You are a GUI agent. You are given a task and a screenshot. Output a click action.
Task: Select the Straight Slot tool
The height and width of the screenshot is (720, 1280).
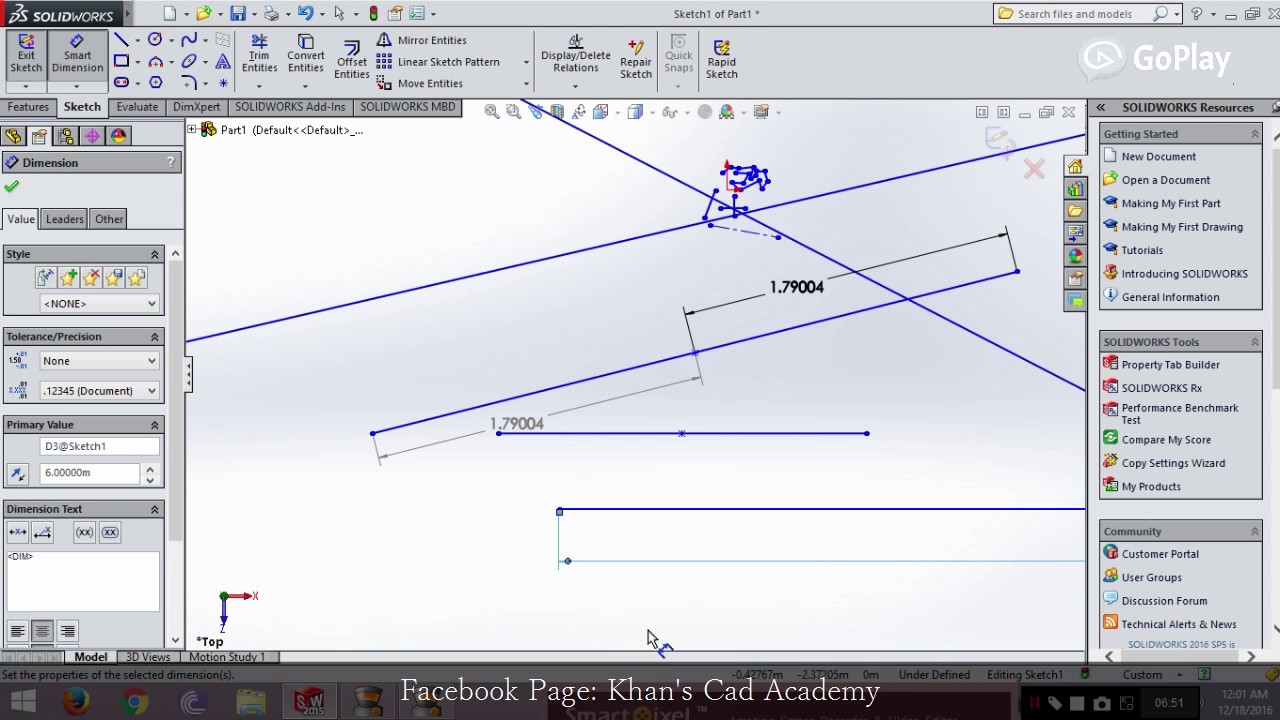(121, 83)
